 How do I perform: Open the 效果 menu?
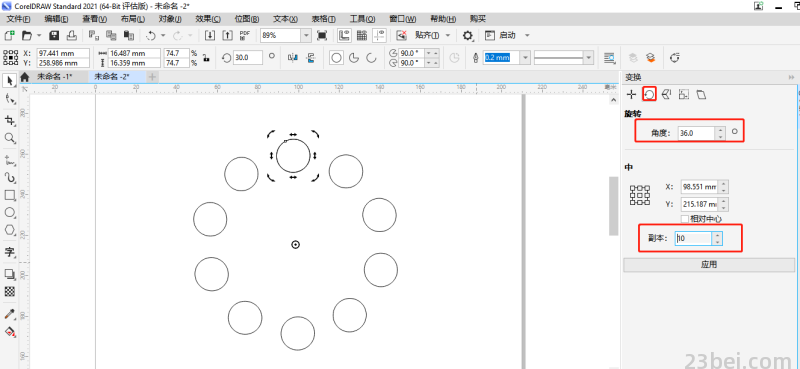pyautogui.click(x=208, y=19)
